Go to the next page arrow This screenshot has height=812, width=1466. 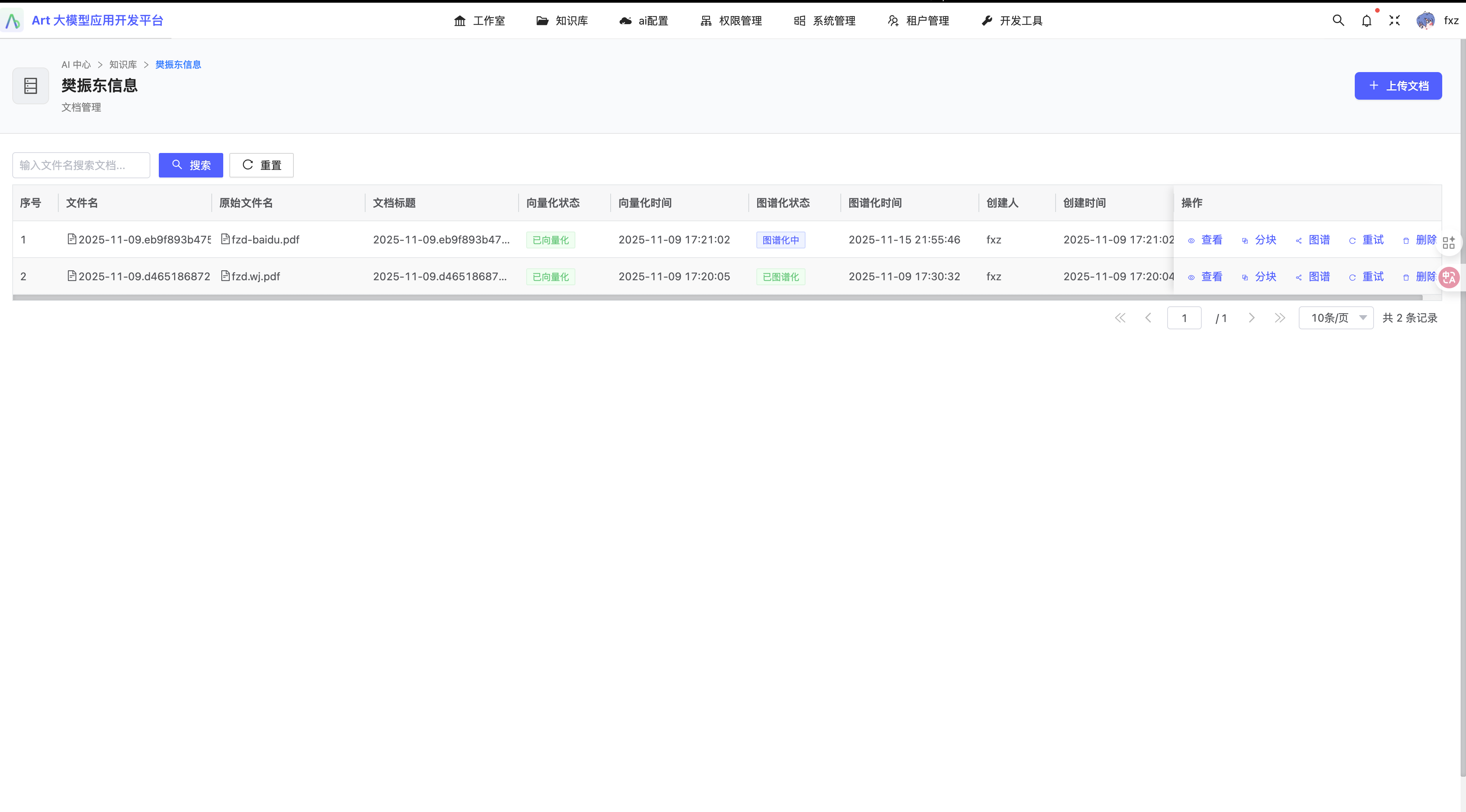[1252, 318]
